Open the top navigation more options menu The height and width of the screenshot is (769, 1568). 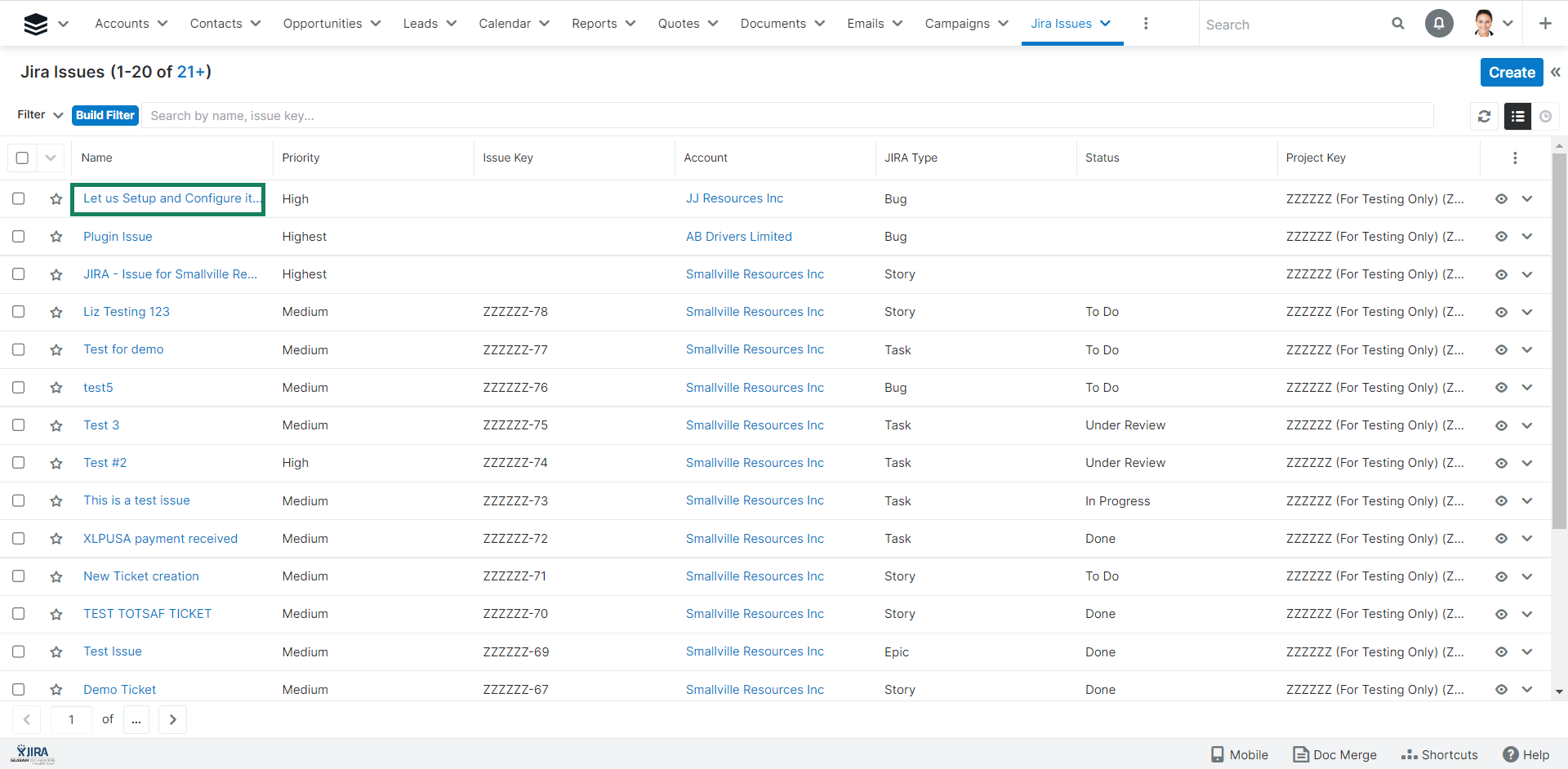point(1145,24)
